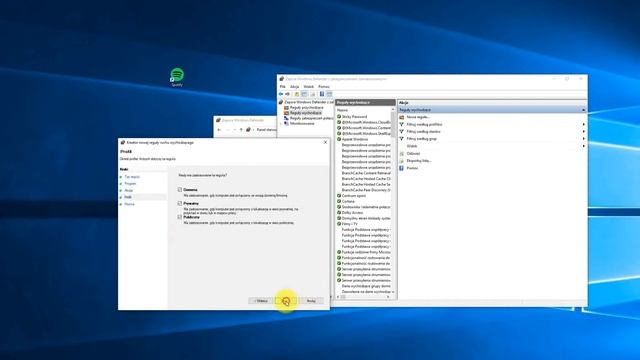Image resolution: width=640 pixels, height=360 pixels.
Task: Open Widok submenu arrow in Akcje pane
Action: tap(584, 146)
